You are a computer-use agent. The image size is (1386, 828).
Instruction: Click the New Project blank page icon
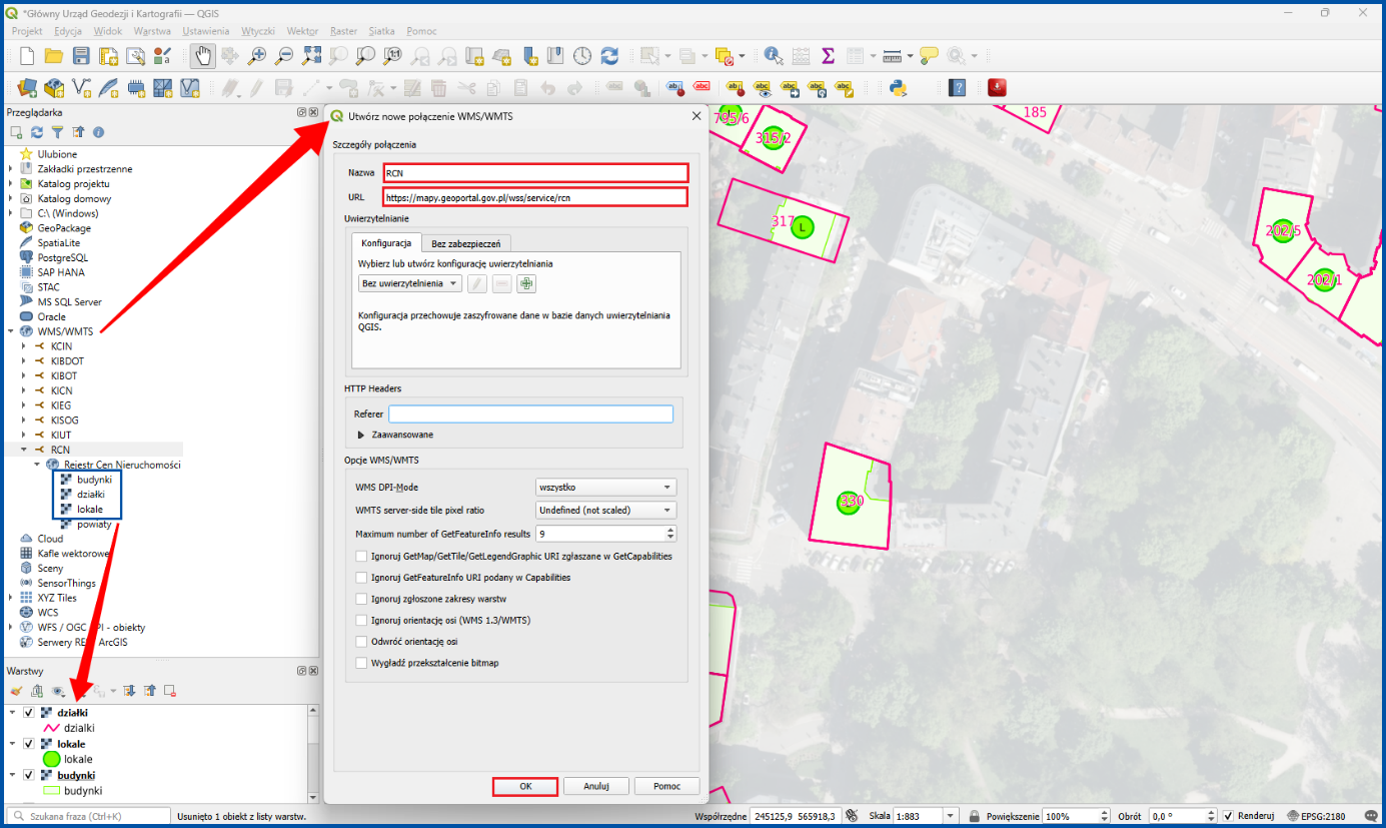27,56
